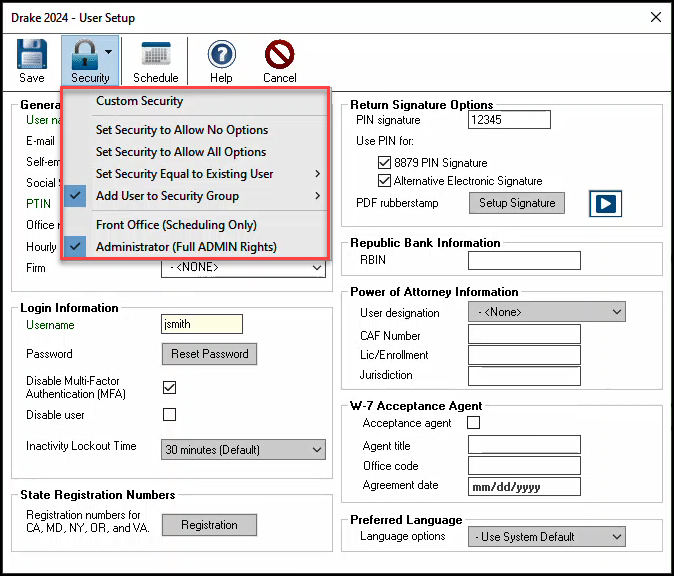
Task: Click the Security padlock icon
Action: click(x=85, y=54)
